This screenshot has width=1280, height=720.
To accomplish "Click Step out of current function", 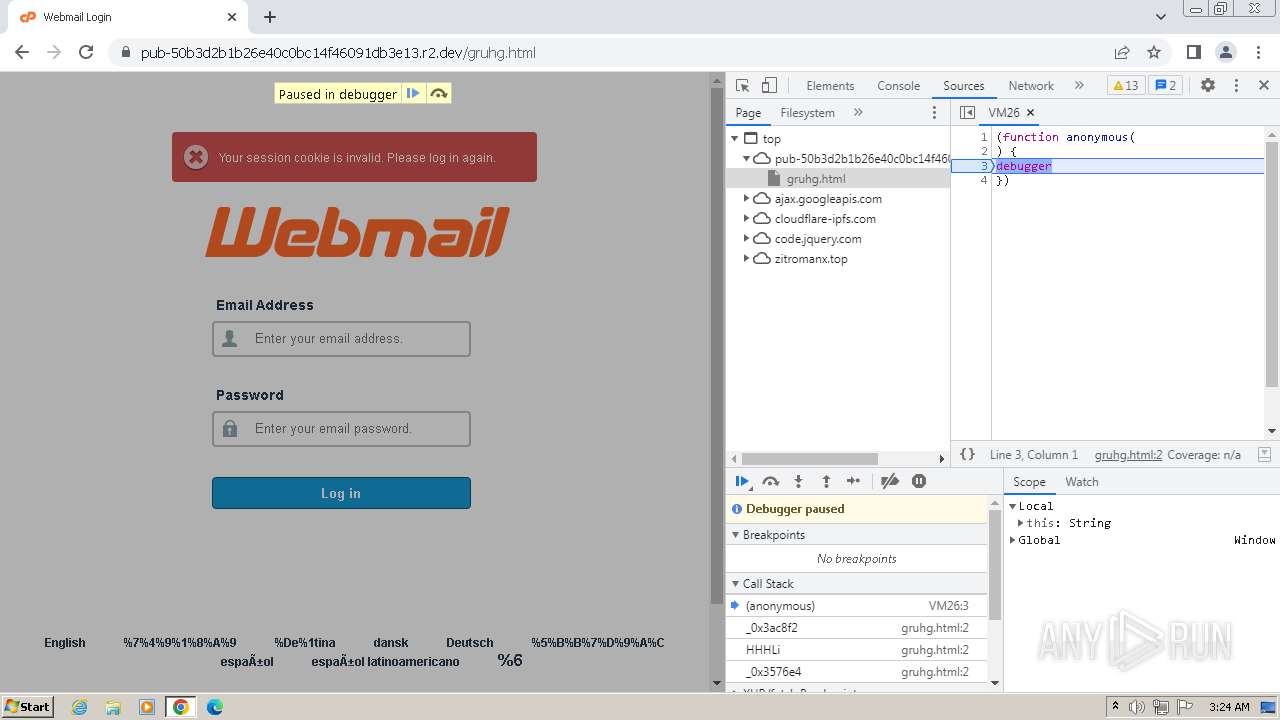I will tap(826, 481).
